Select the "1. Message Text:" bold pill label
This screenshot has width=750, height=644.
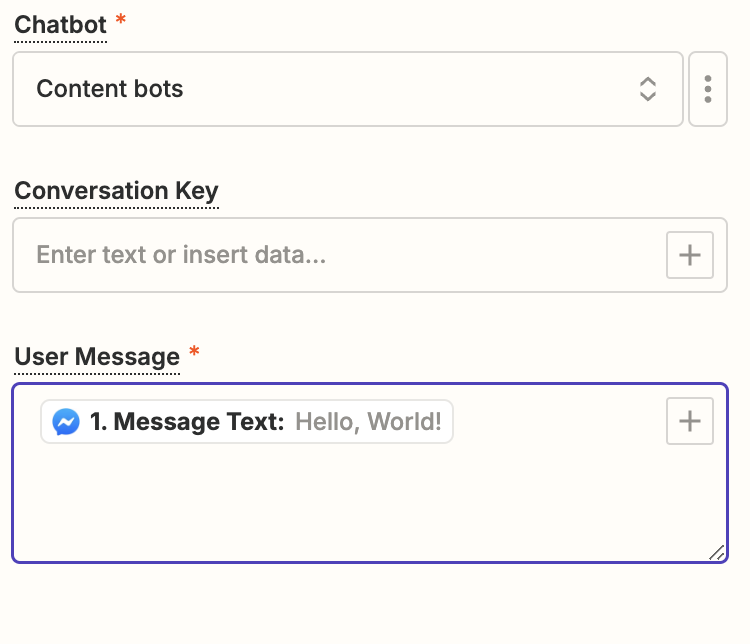[x=188, y=422]
